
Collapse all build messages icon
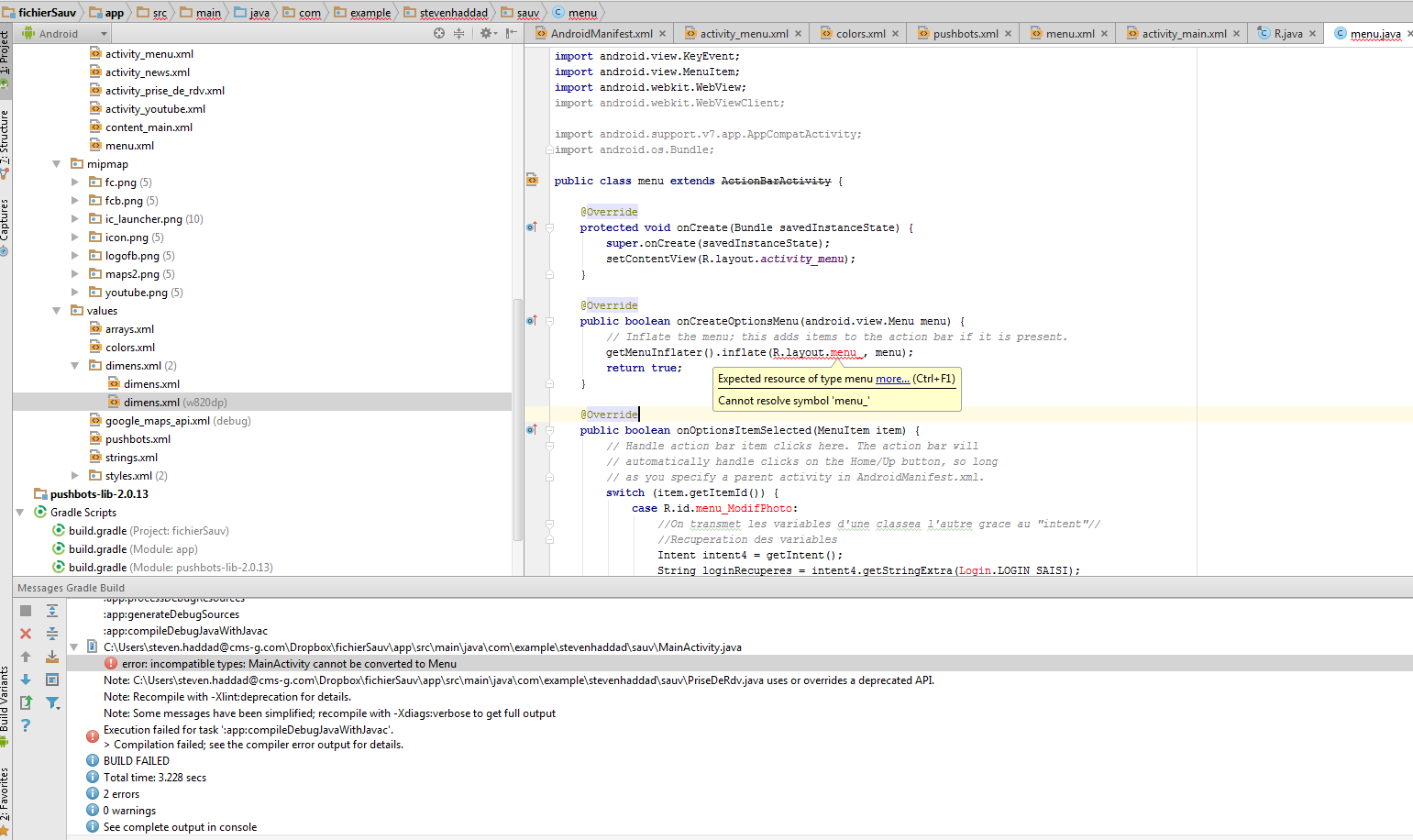click(52, 634)
